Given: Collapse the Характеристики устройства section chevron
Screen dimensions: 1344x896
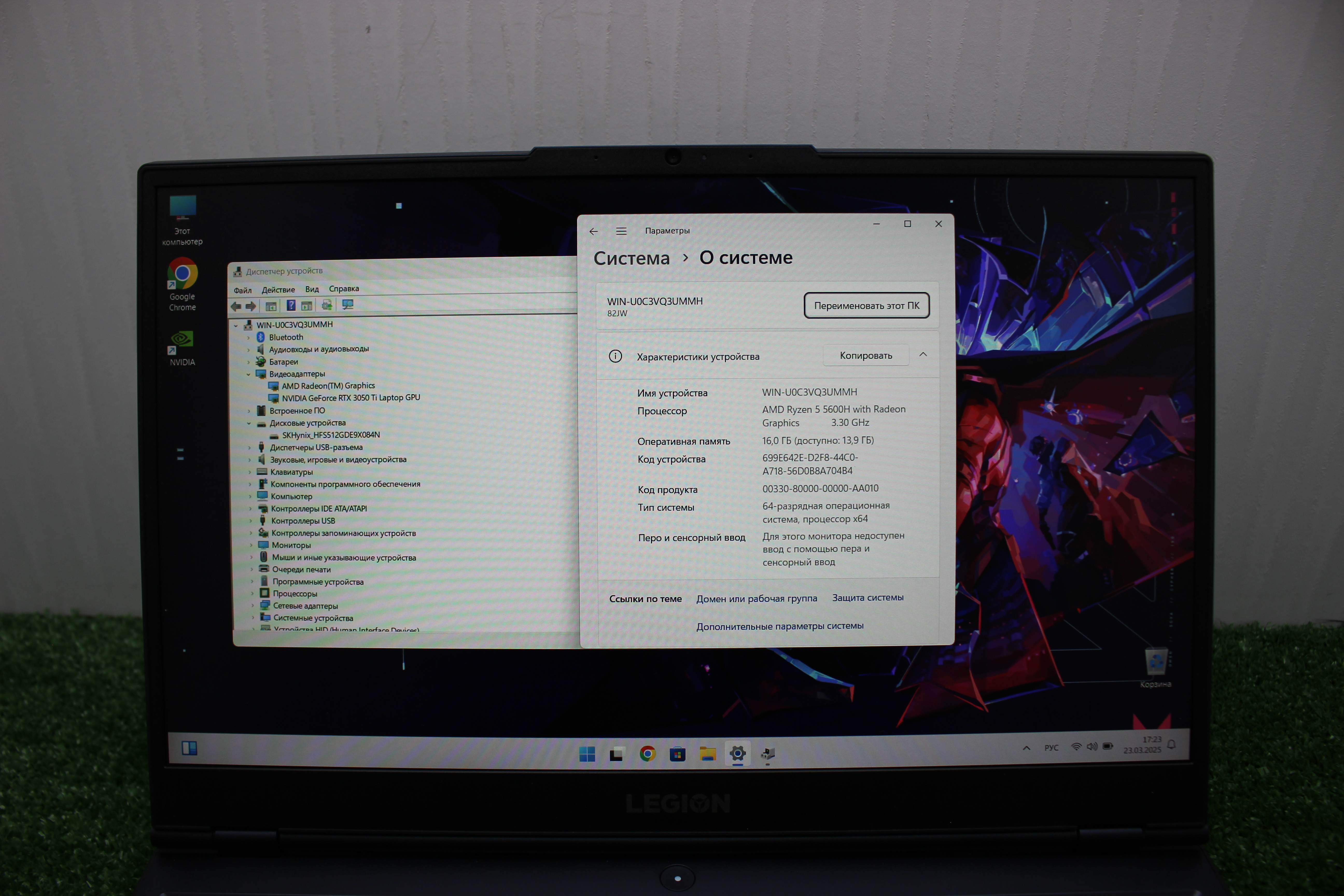Looking at the screenshot, I should point(923,355).
